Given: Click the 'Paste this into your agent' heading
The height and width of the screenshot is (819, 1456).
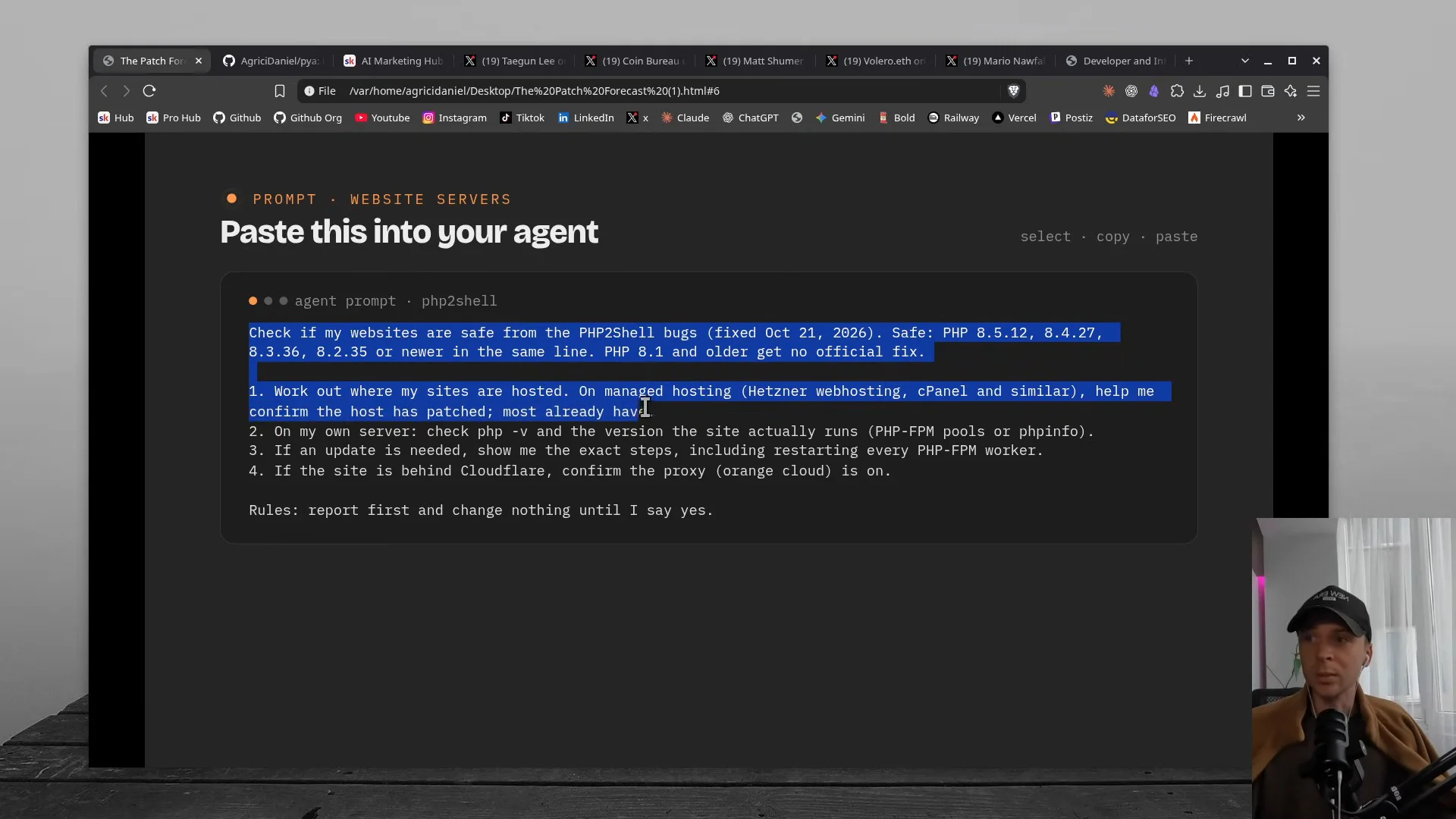Looking at the screenshot, I should [409, 232].
